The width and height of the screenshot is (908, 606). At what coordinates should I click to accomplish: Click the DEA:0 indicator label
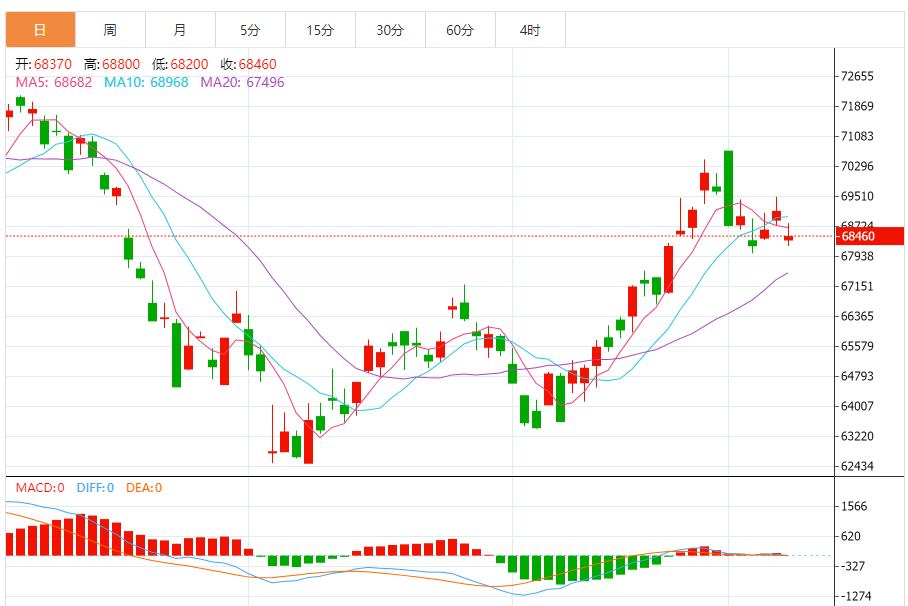click(144, 488)
